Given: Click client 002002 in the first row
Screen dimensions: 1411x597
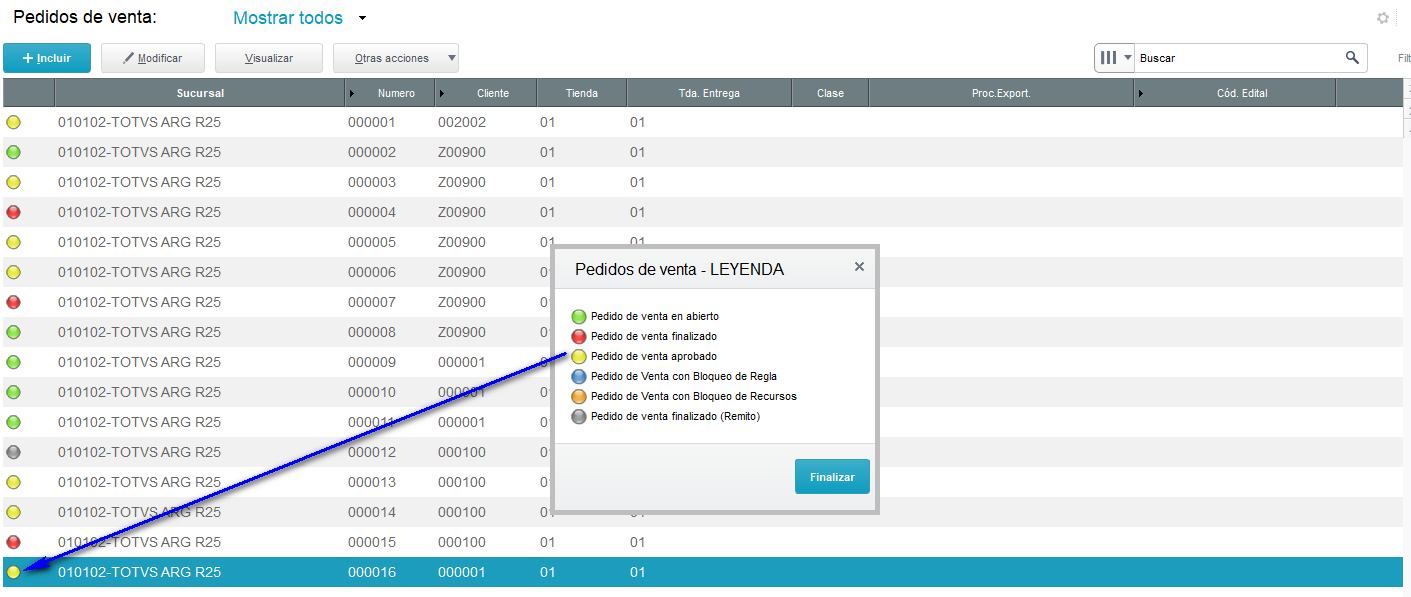Looking at the screenshot, I should point(462,123).
